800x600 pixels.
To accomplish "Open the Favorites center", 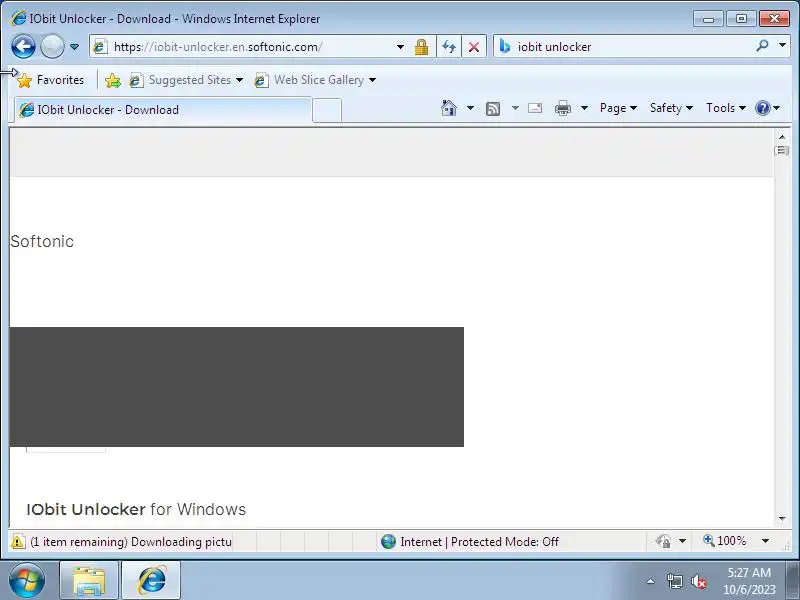I will 50,80.
